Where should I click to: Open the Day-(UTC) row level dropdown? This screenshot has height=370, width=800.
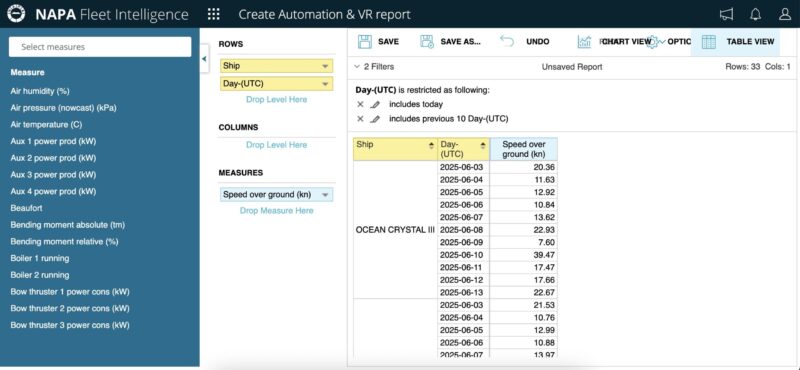coord(325,84)
